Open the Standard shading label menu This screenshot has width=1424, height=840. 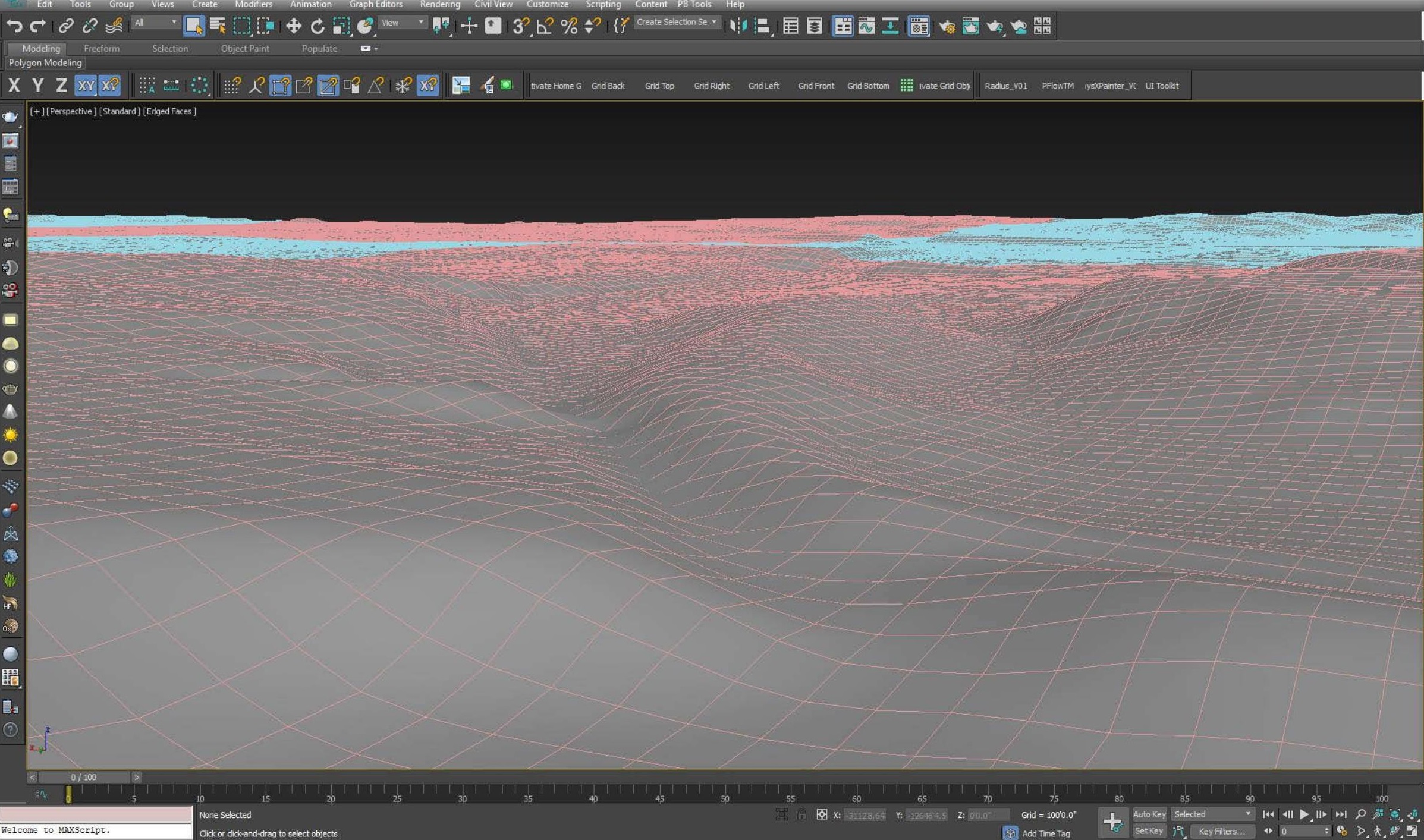tap(120, 111)
